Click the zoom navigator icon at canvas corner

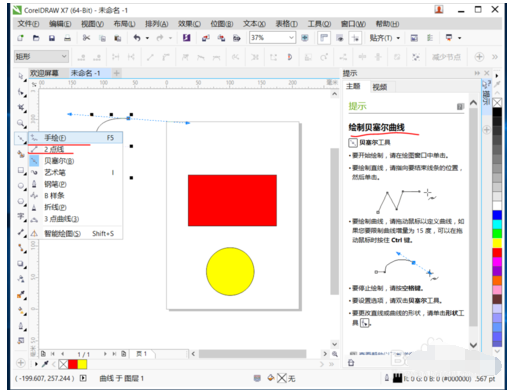pos(335,354)
